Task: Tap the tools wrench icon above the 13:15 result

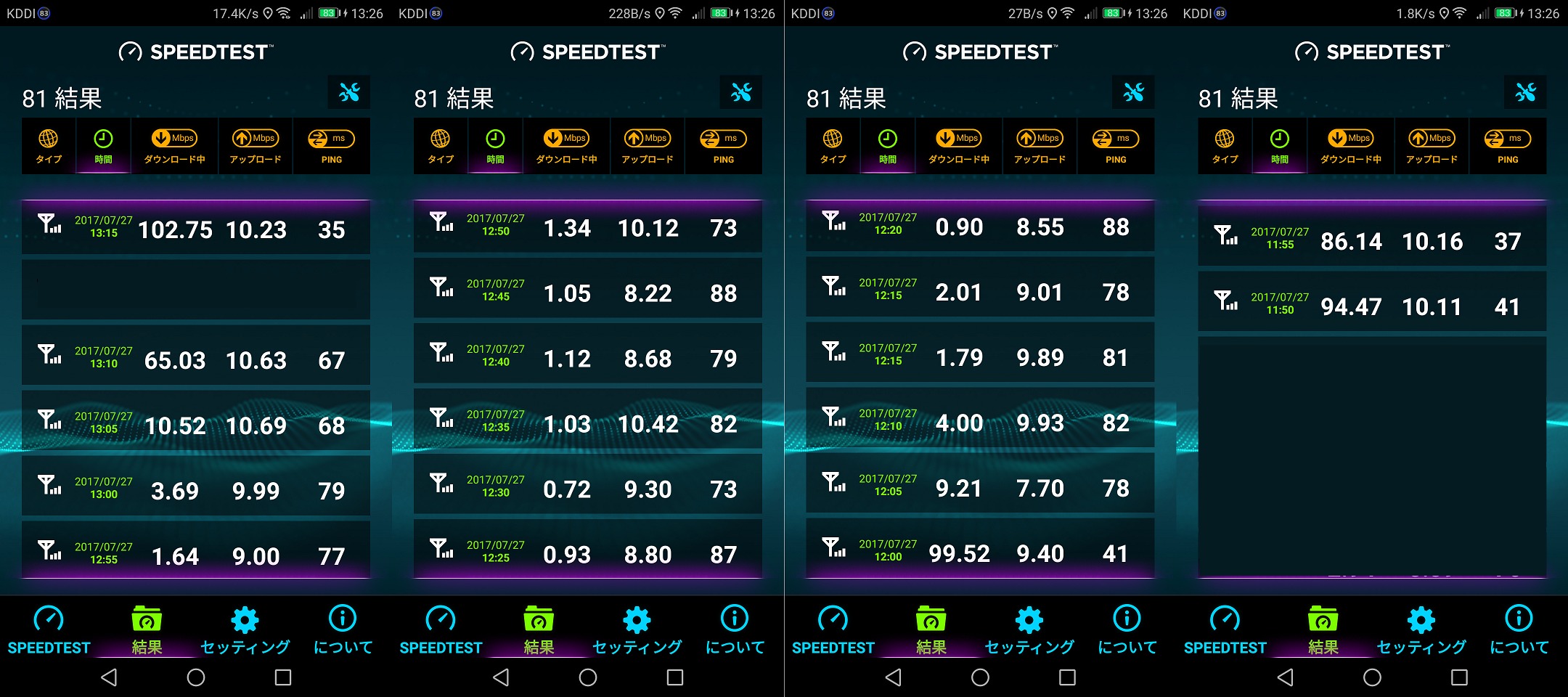Action: pos(349,92)
